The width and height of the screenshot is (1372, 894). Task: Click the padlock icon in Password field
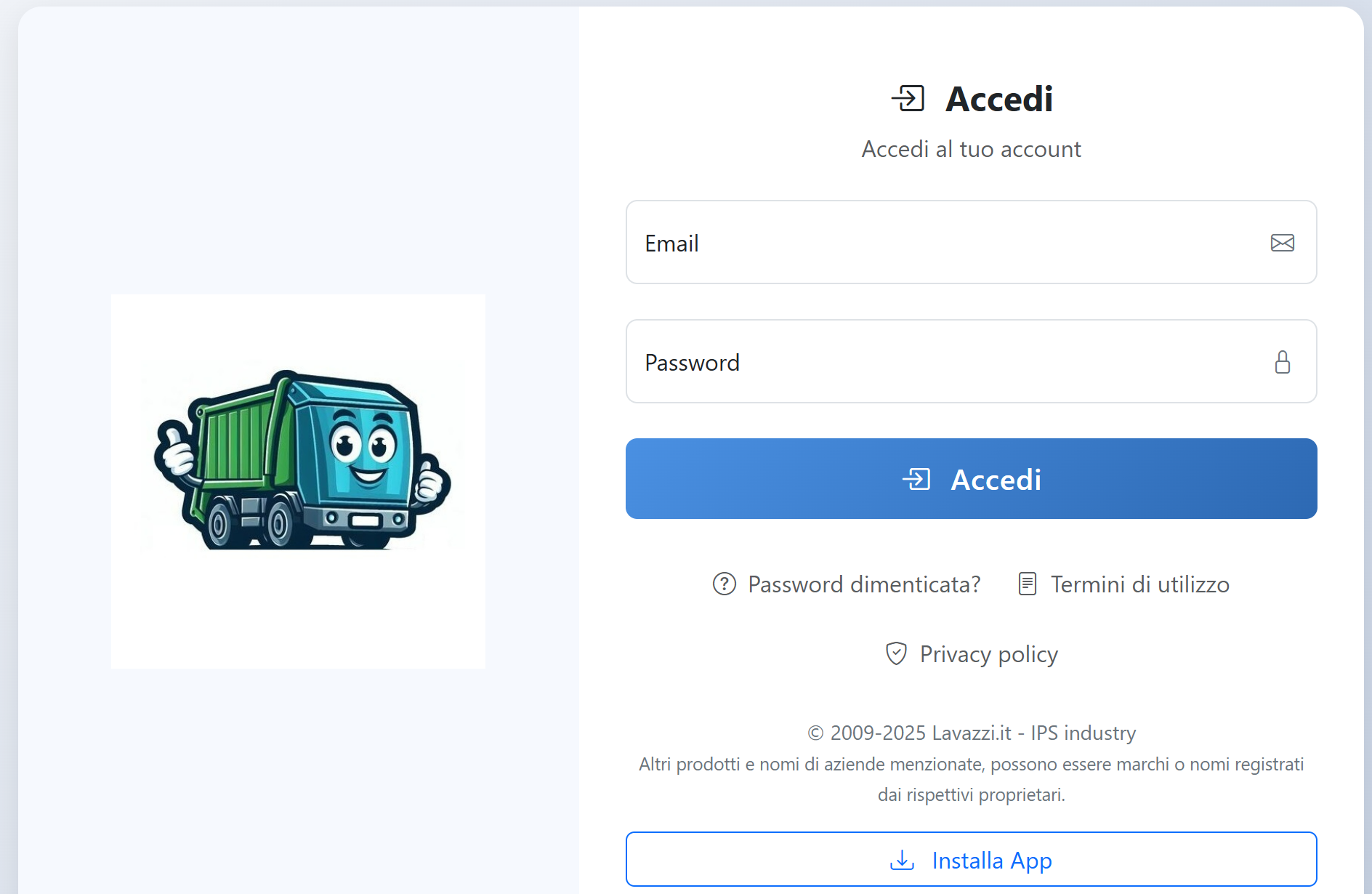coord(1283,362)
